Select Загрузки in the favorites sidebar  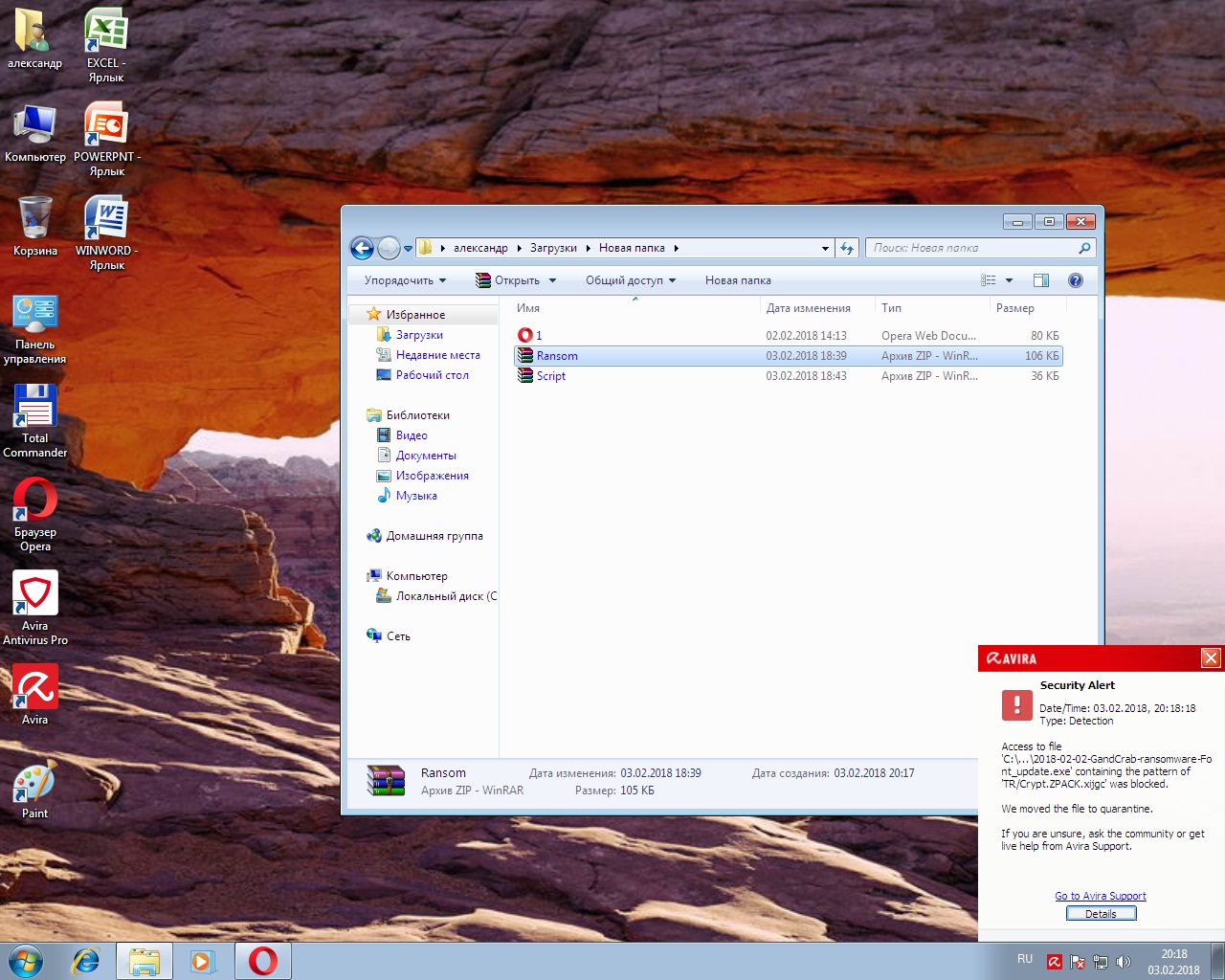(x=419, y=335)
